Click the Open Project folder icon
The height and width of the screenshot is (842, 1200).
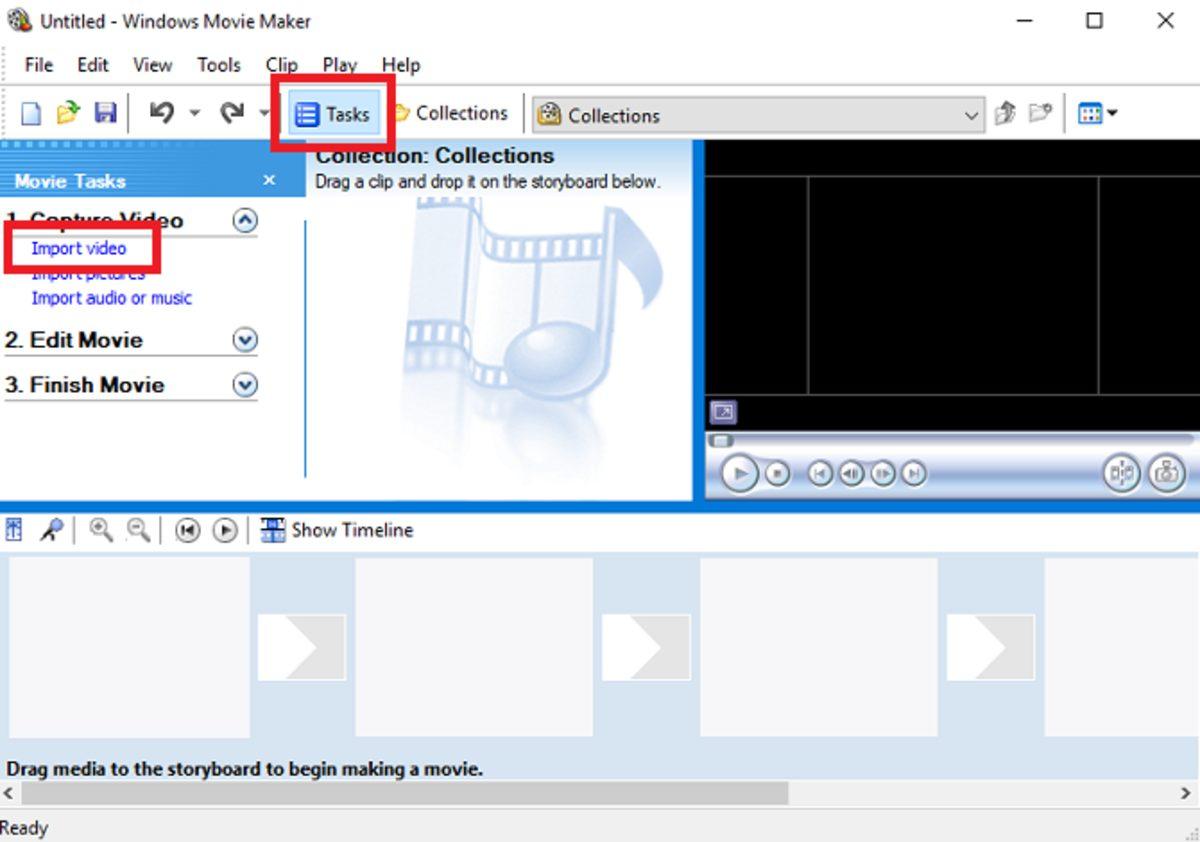point(67,114)
